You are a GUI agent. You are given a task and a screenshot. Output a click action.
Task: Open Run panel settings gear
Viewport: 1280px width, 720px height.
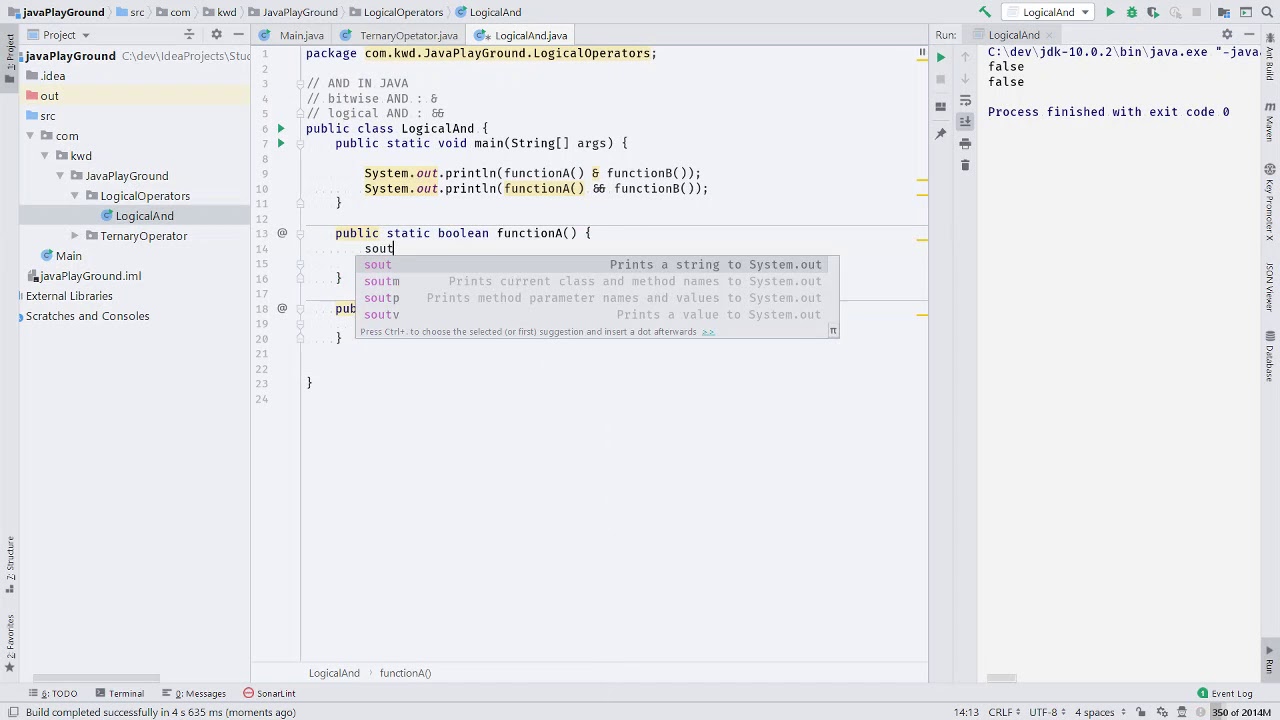click(x=1227, y=35)
